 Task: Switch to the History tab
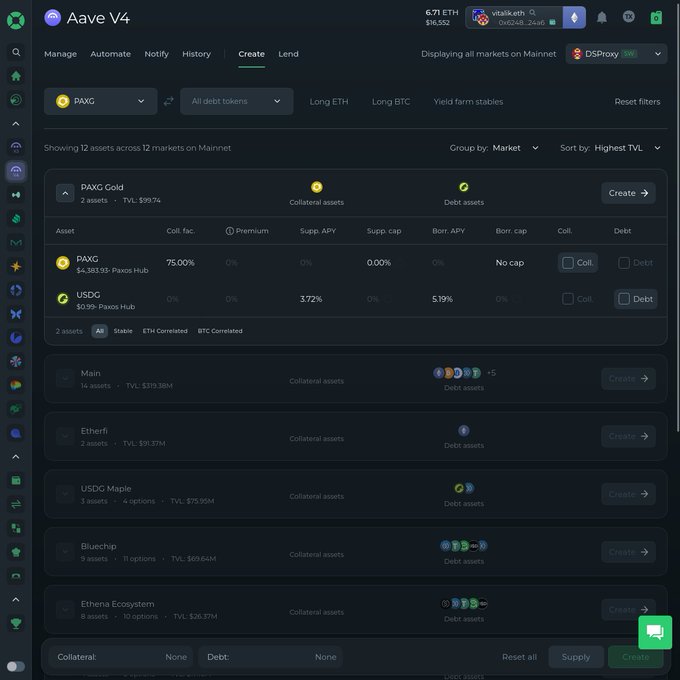point(196,54)
